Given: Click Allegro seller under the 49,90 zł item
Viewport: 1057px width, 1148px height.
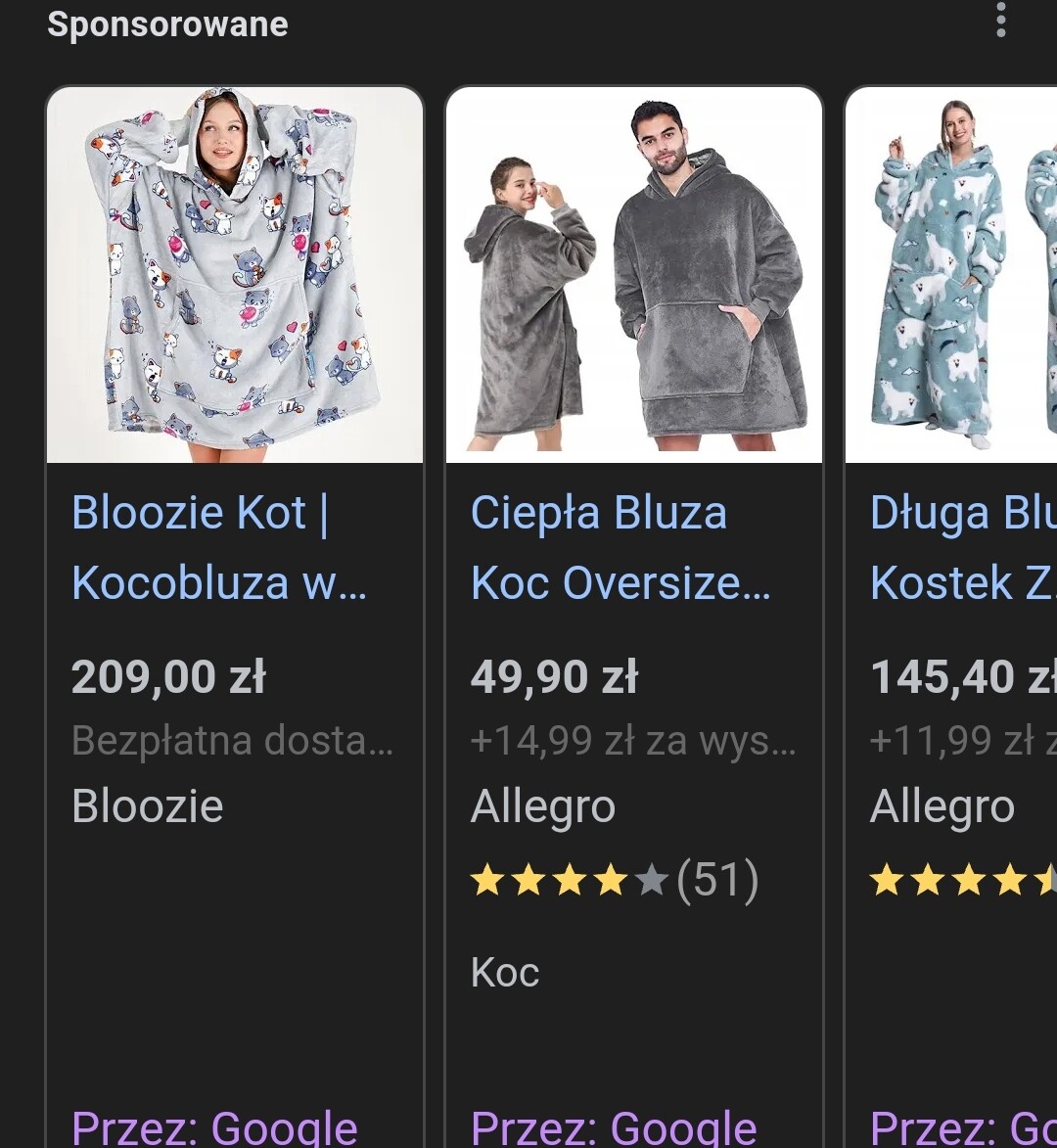Looking at the screenshot, I should (x=542, y=806).
